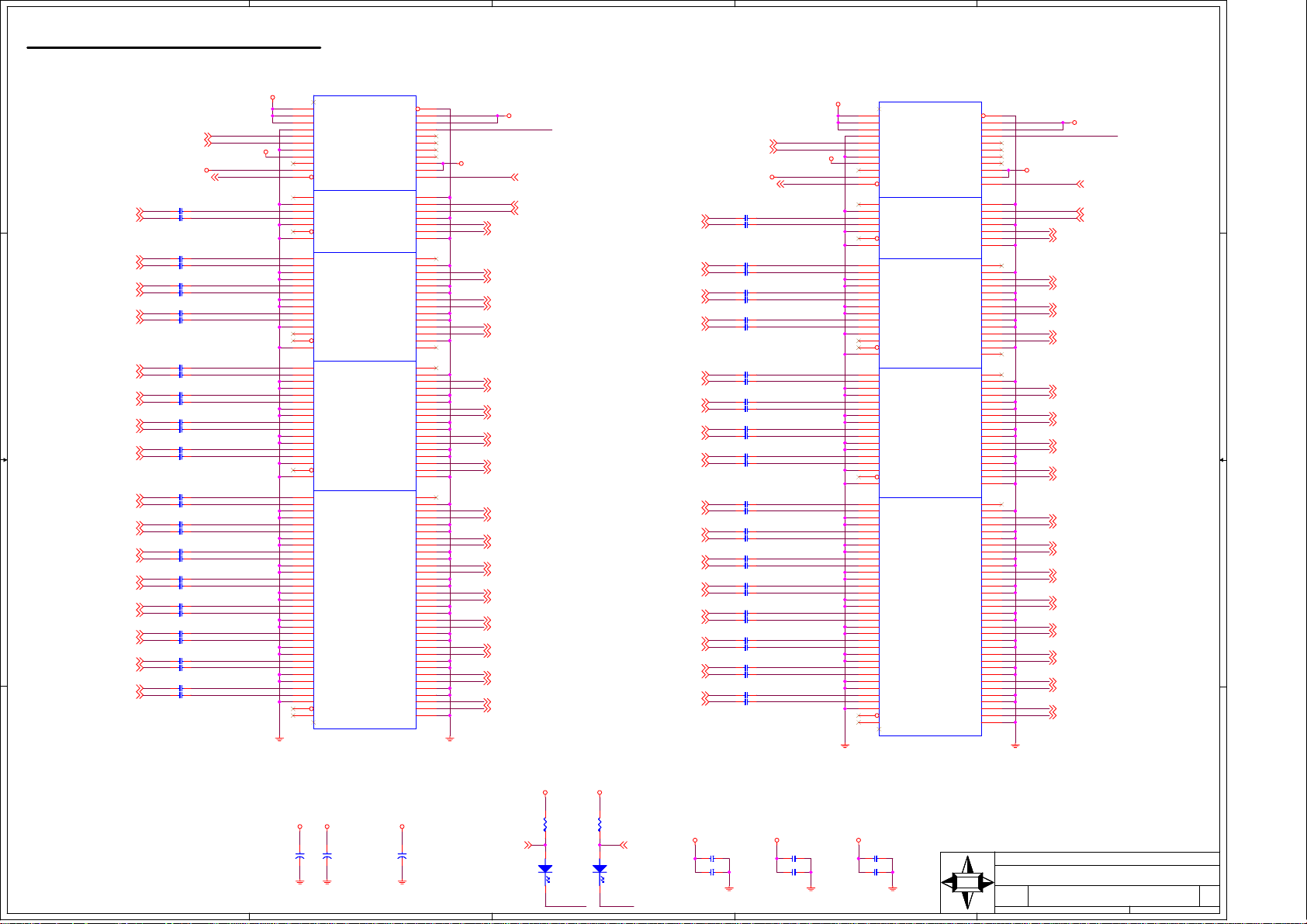Viewport: 1307px width, 924px height.
Task: Select the resistor above the right LED
Action: tap(600, 824)
